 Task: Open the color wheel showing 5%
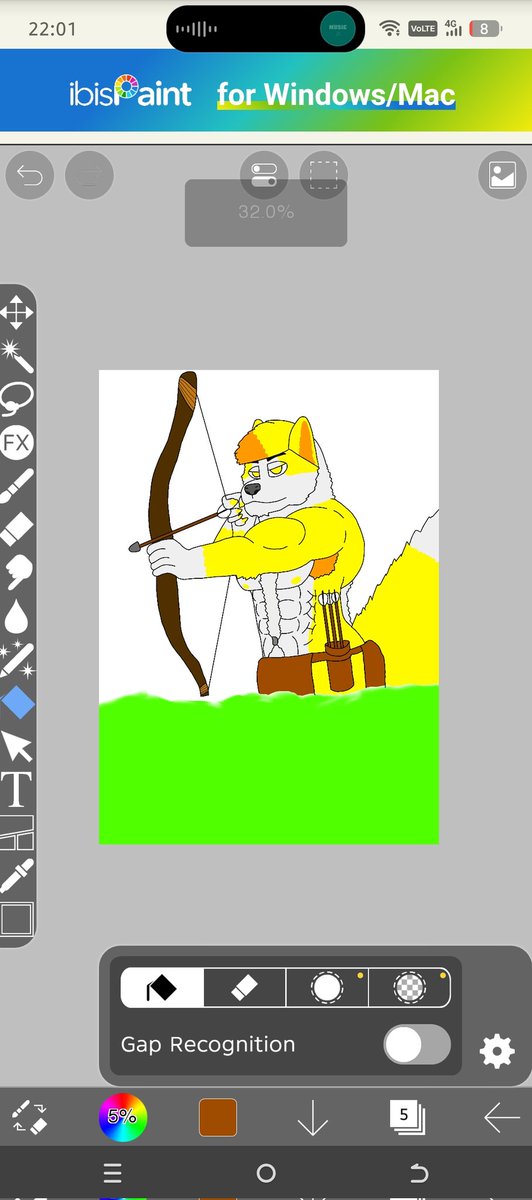[x=122, y=1117]
